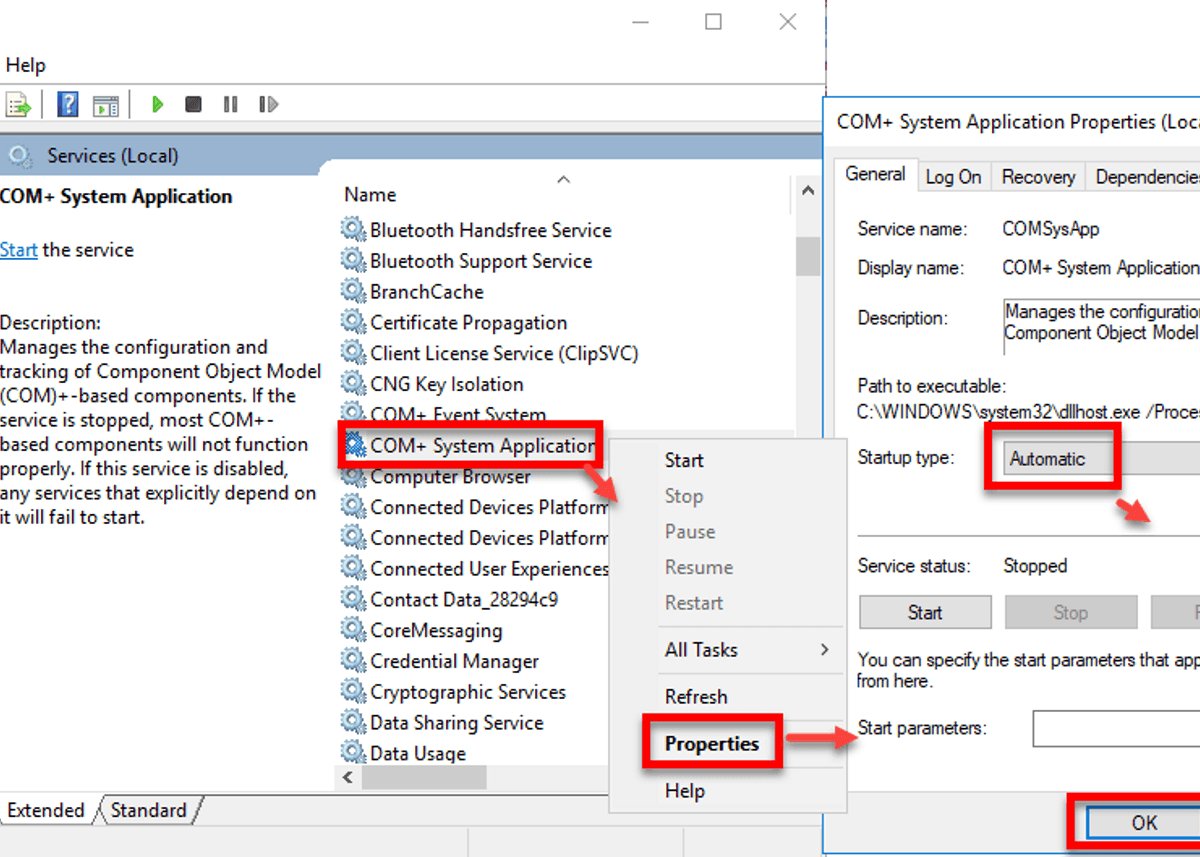Choose Properties in the context menu
Screen dimensions: 1200x857
(712, 744)
